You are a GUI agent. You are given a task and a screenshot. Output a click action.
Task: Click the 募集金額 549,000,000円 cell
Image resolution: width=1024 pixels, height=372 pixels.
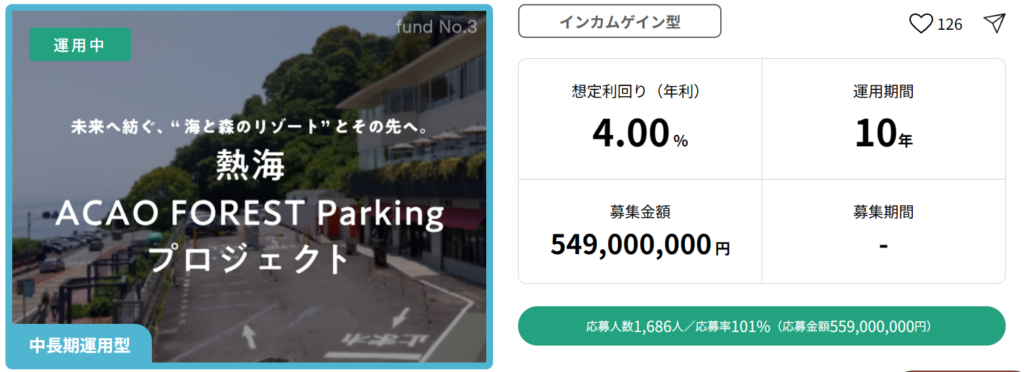[x=640, y=232]
